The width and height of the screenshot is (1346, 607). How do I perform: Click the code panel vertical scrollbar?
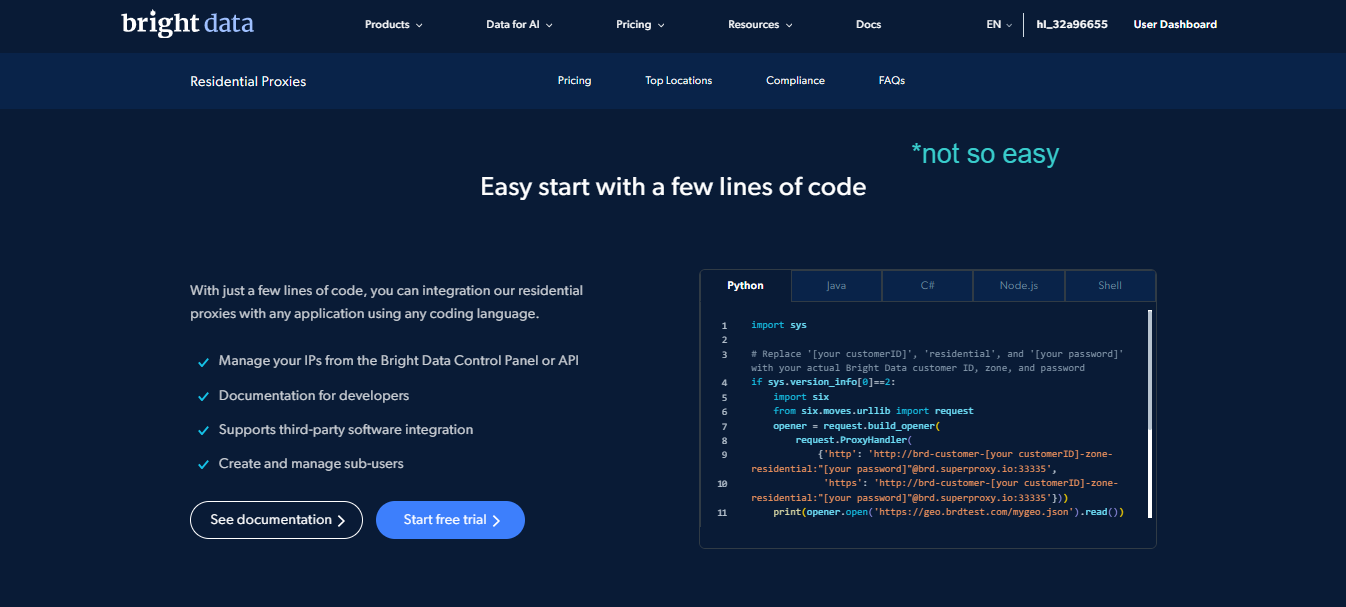click(1150, 412)
